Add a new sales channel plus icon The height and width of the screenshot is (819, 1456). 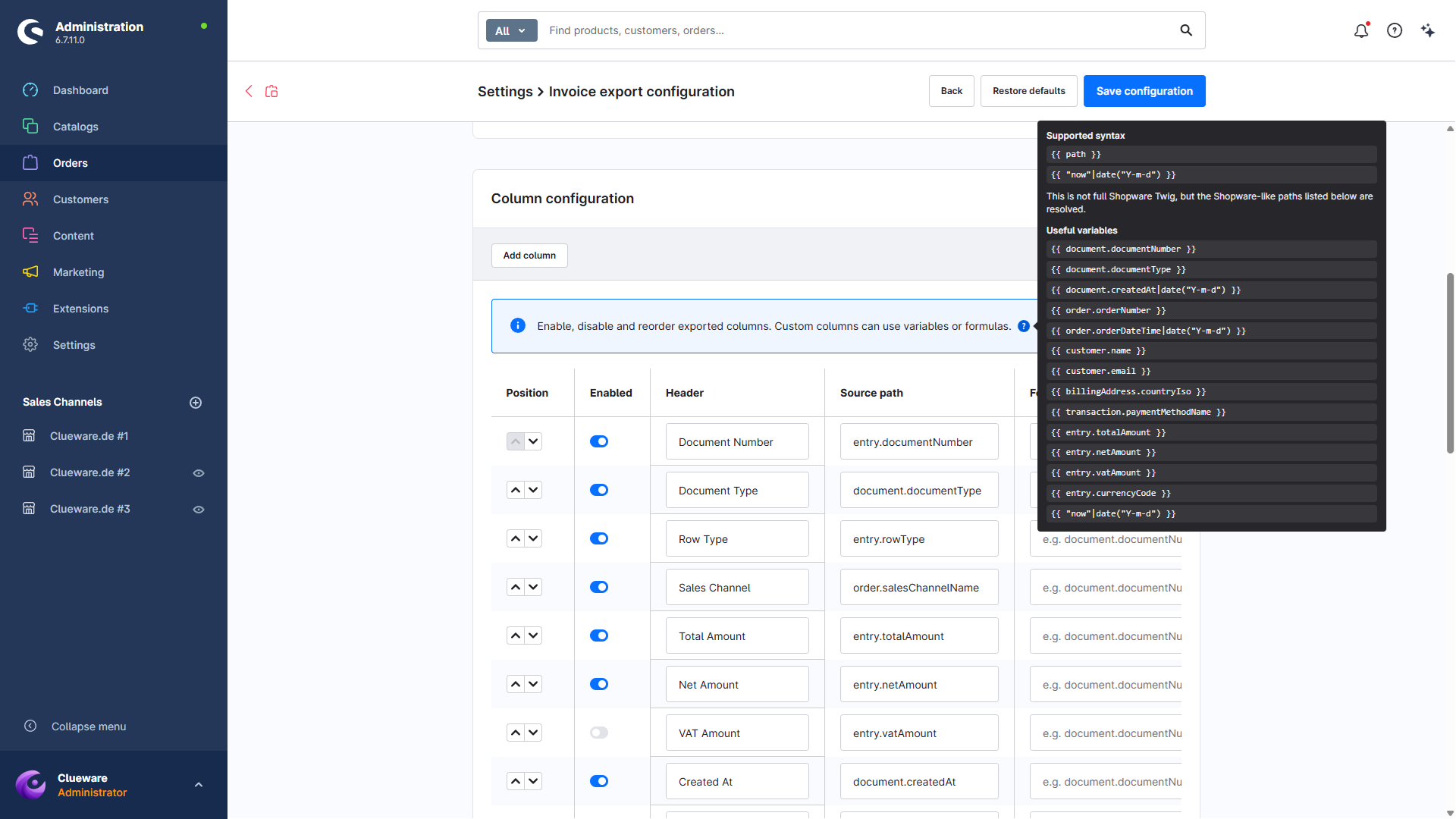(196, 403)
